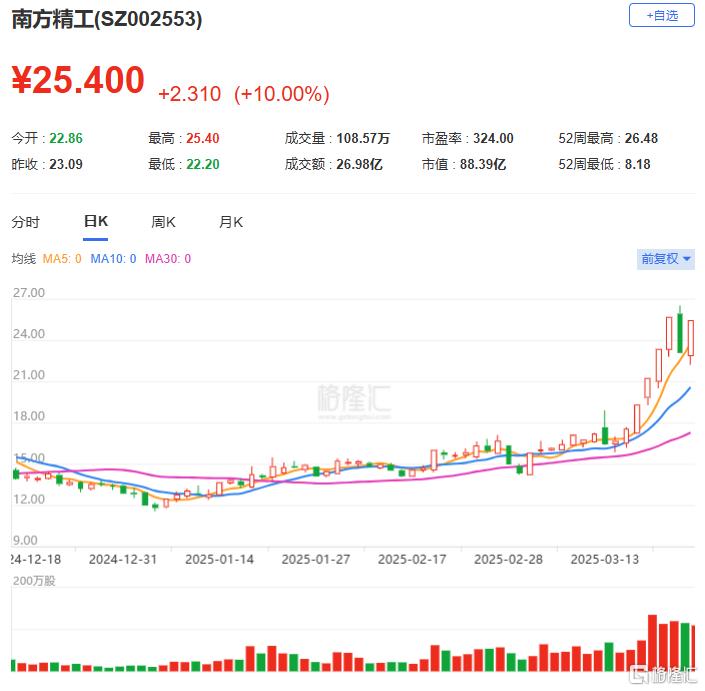Click the 均线 moving average label
This screenshot has width=705, height=691.
(23, 259)
